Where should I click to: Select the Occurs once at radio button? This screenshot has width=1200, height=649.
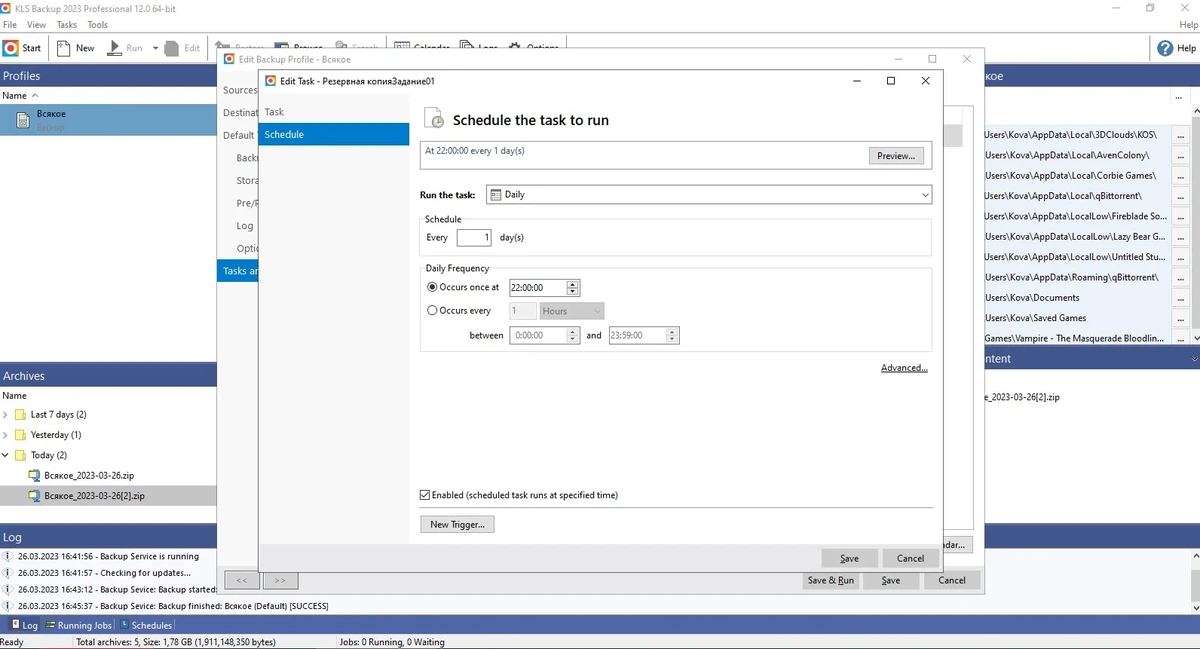[x=432, y=287]
